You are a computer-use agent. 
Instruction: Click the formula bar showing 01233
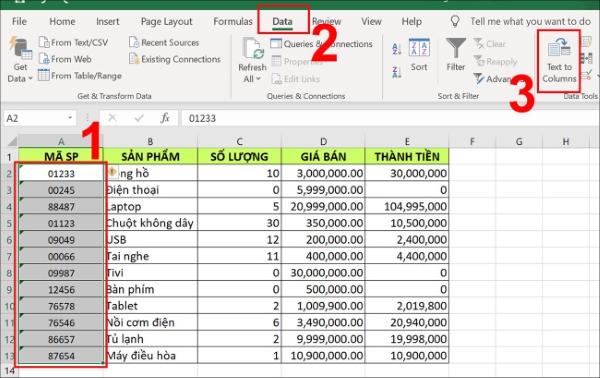[x=390, y=118]
